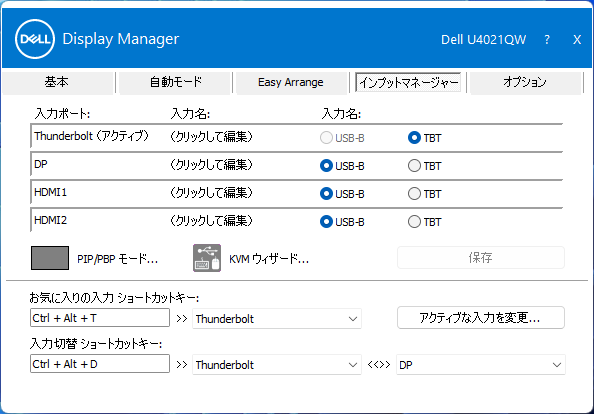Select USB-B radio for HDMI2 row

(326, 222)
